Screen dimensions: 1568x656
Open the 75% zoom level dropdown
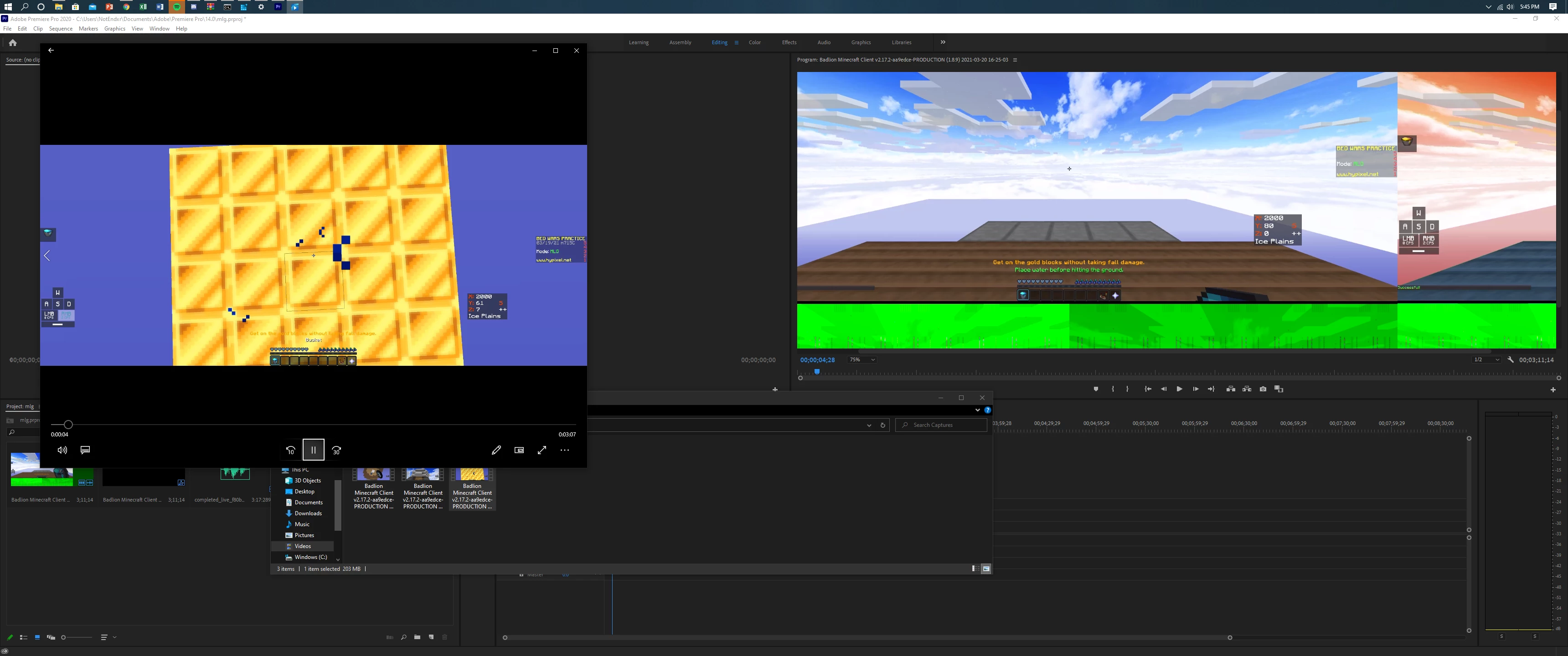click(862, 359)
